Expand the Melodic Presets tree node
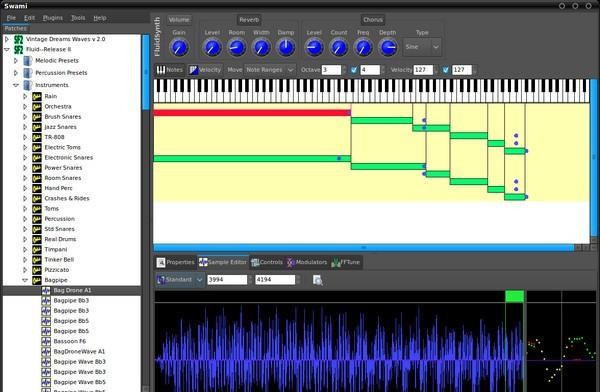Viewport: 600px width, 392px height. click(x=16, y=60)
